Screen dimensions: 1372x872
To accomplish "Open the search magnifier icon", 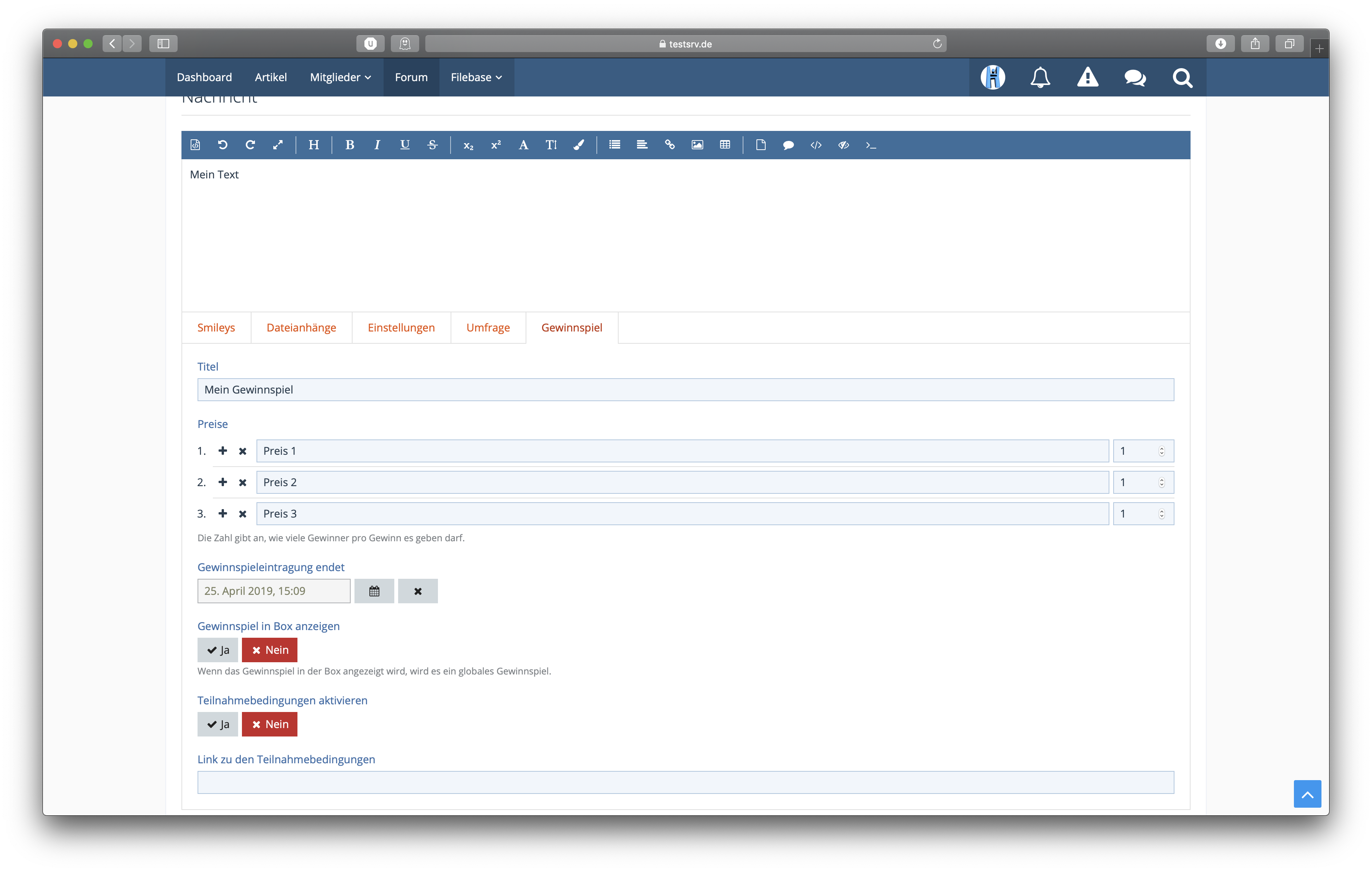I will pos(1182,77).
